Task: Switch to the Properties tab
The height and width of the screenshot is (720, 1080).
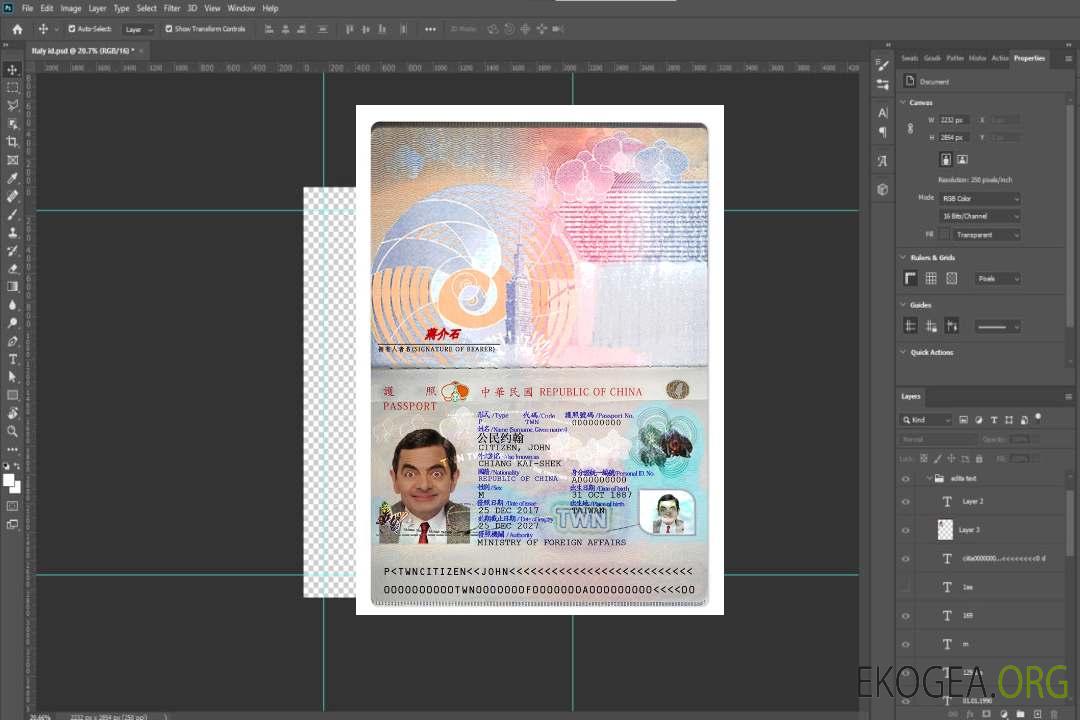Action: pyautogui.click(x=1029, y=58)
